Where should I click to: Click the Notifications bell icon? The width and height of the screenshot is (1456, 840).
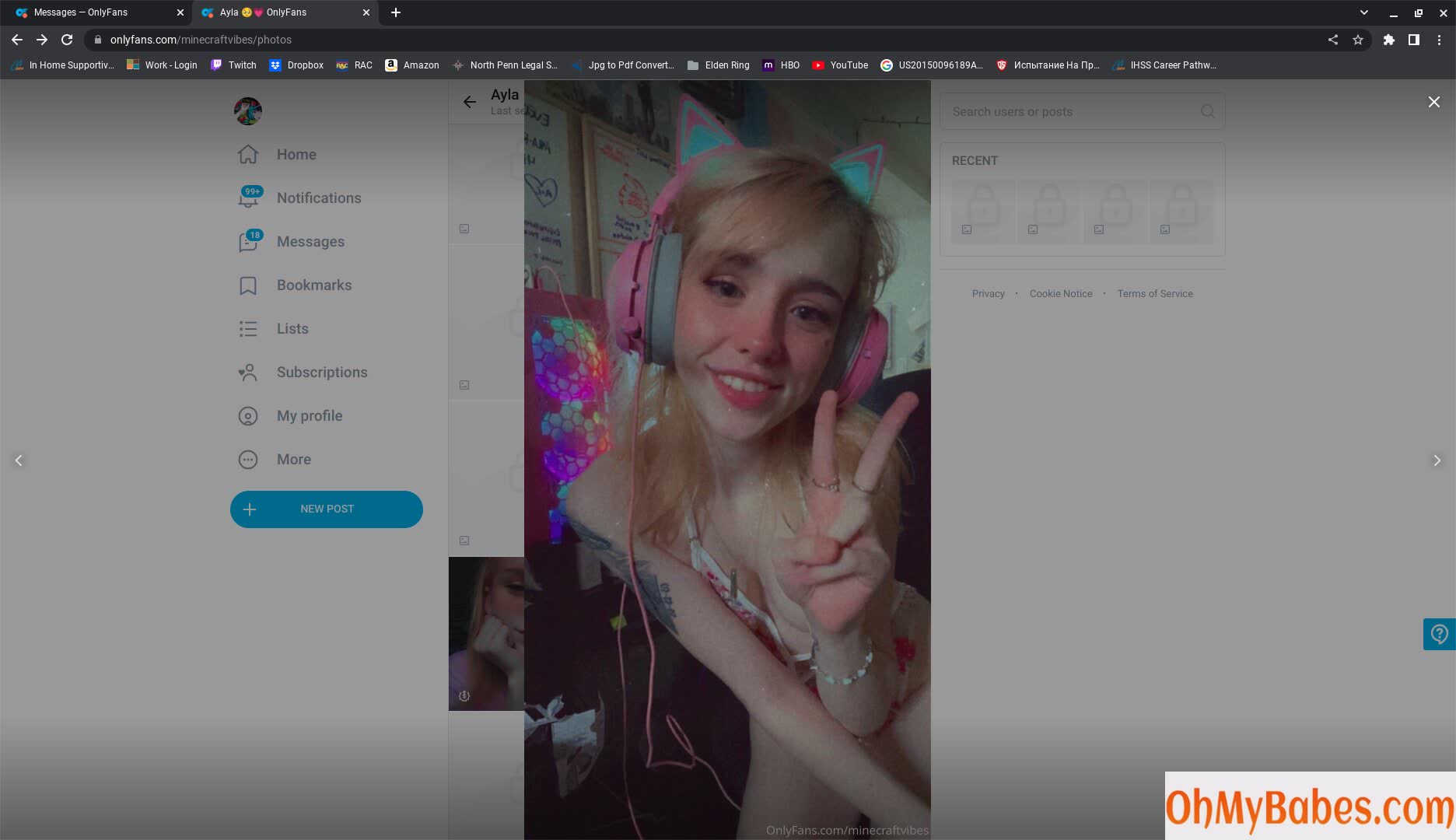pyautogui.click(x=248, y=198)
